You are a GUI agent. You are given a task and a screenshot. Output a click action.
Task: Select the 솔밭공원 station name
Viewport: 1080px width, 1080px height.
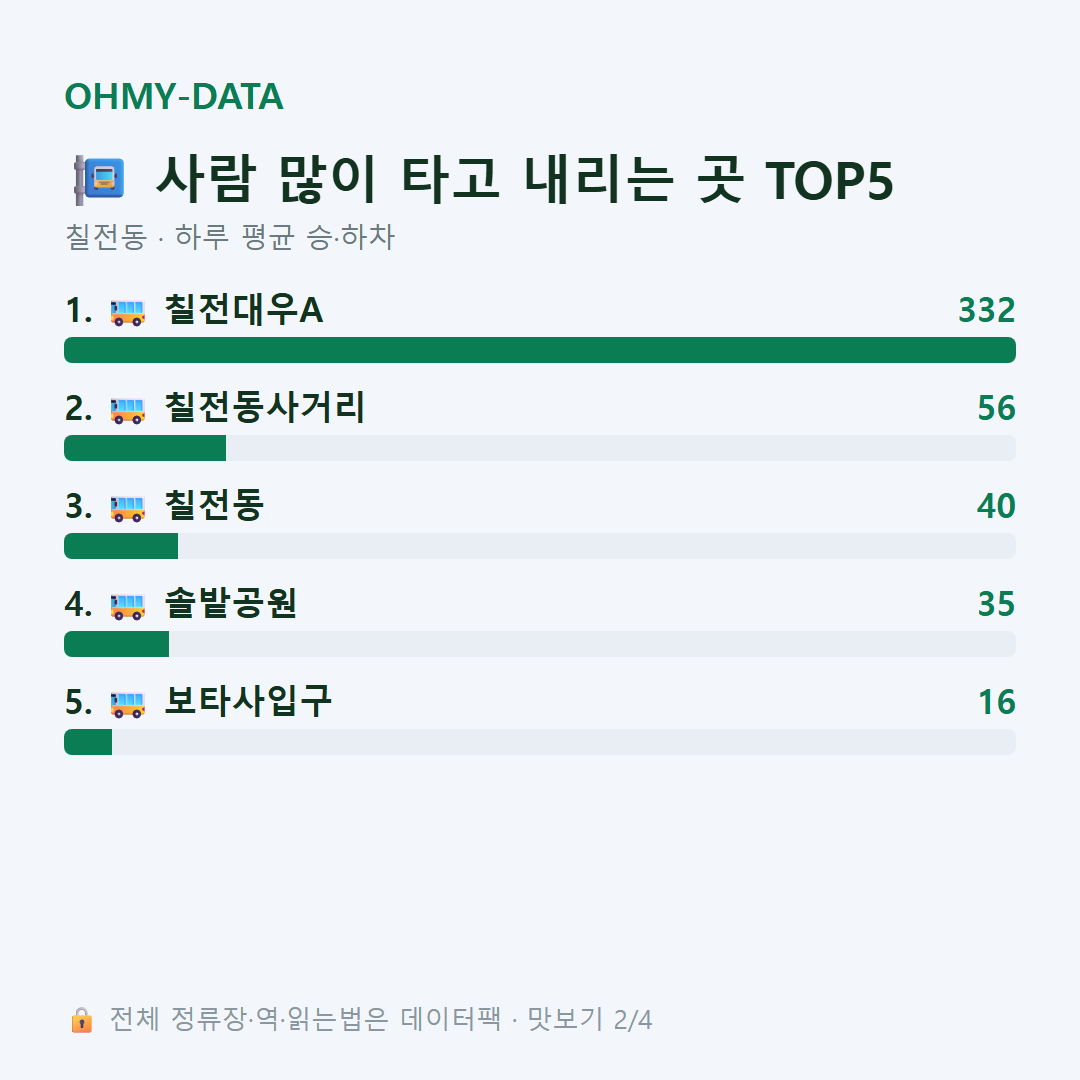(x=231, y=603)
